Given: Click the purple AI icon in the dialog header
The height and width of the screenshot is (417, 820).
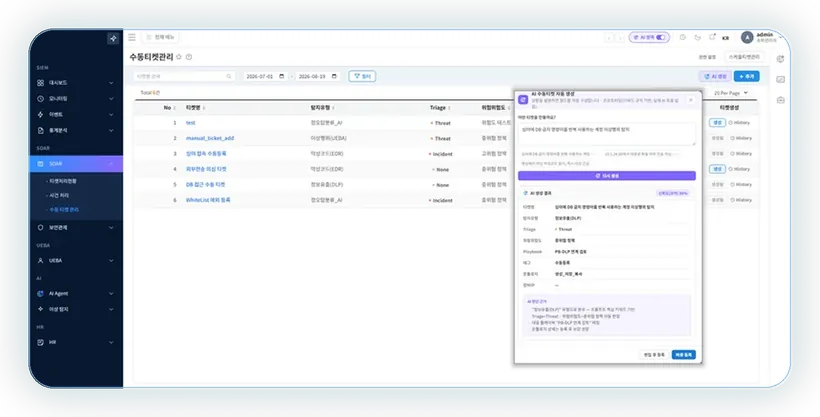Looking at the screenshot, I should (523, 99).
